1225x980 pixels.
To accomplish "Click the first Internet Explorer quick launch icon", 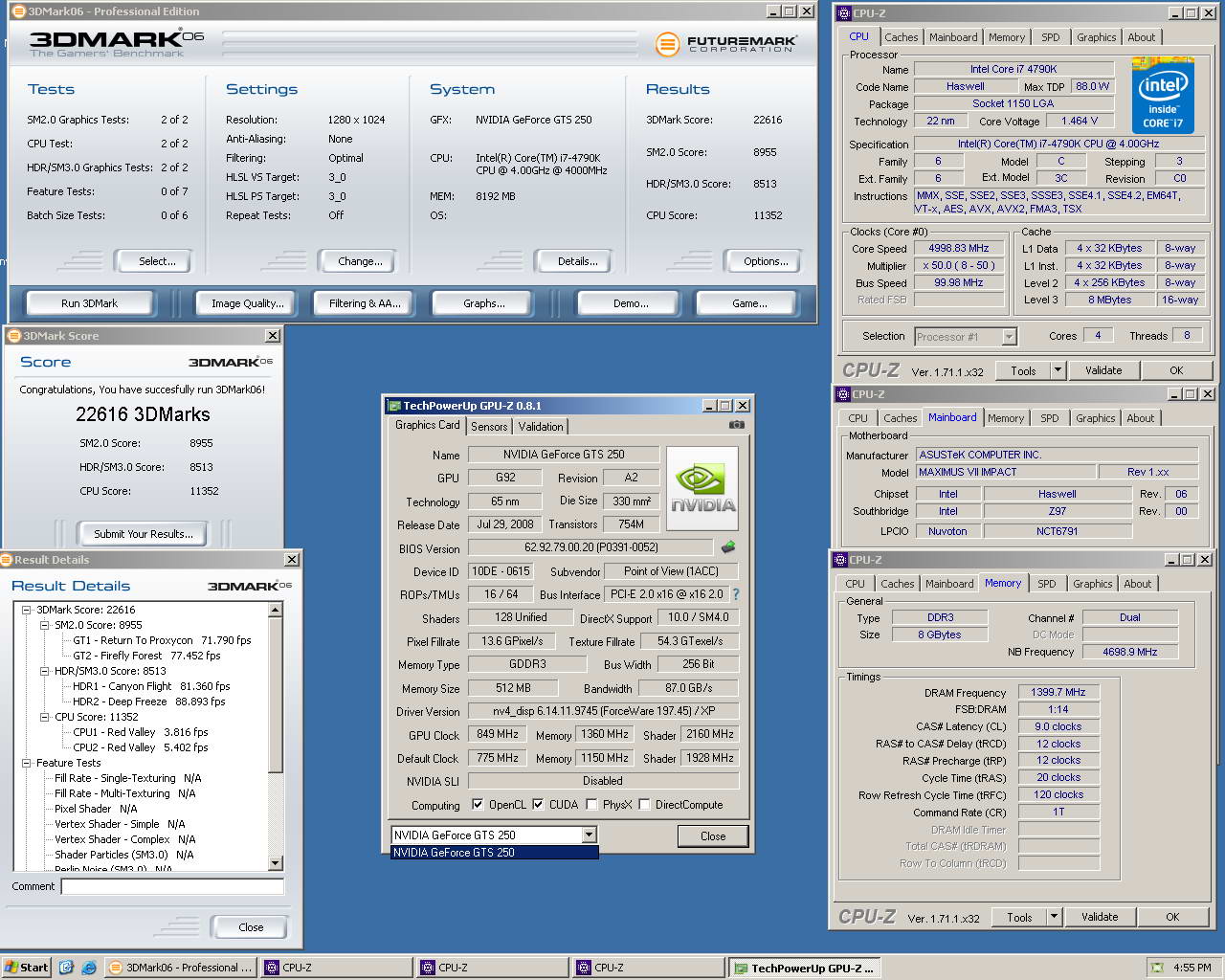I will click(x=66, y=968).
